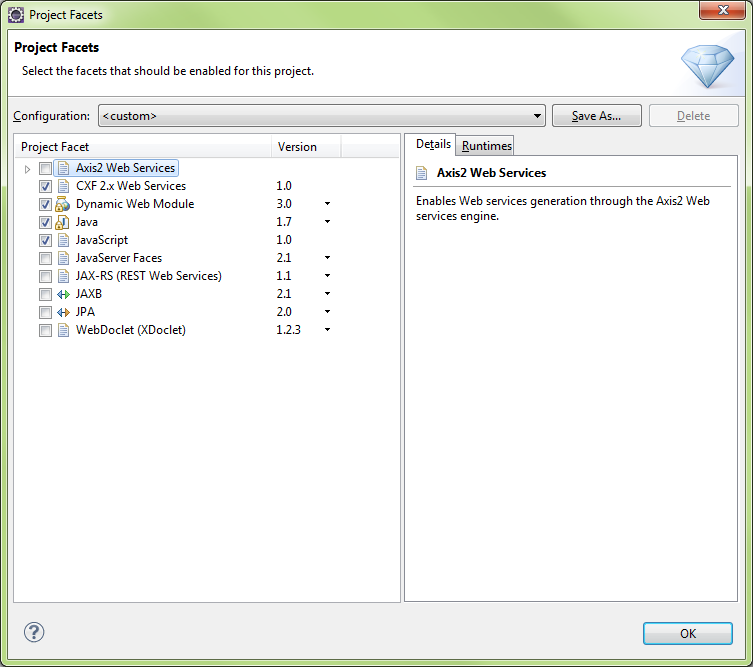
Task: Open help with the question mark icon
Action: tap(34, 632)
